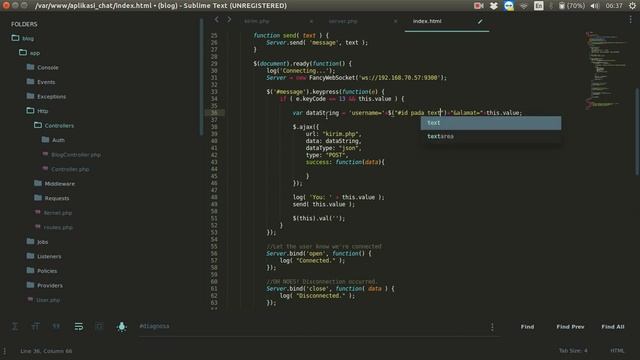The image size is (640, 360).
Task: Click the 06:37 clock in top panel
Action: [x=614, y=6]
